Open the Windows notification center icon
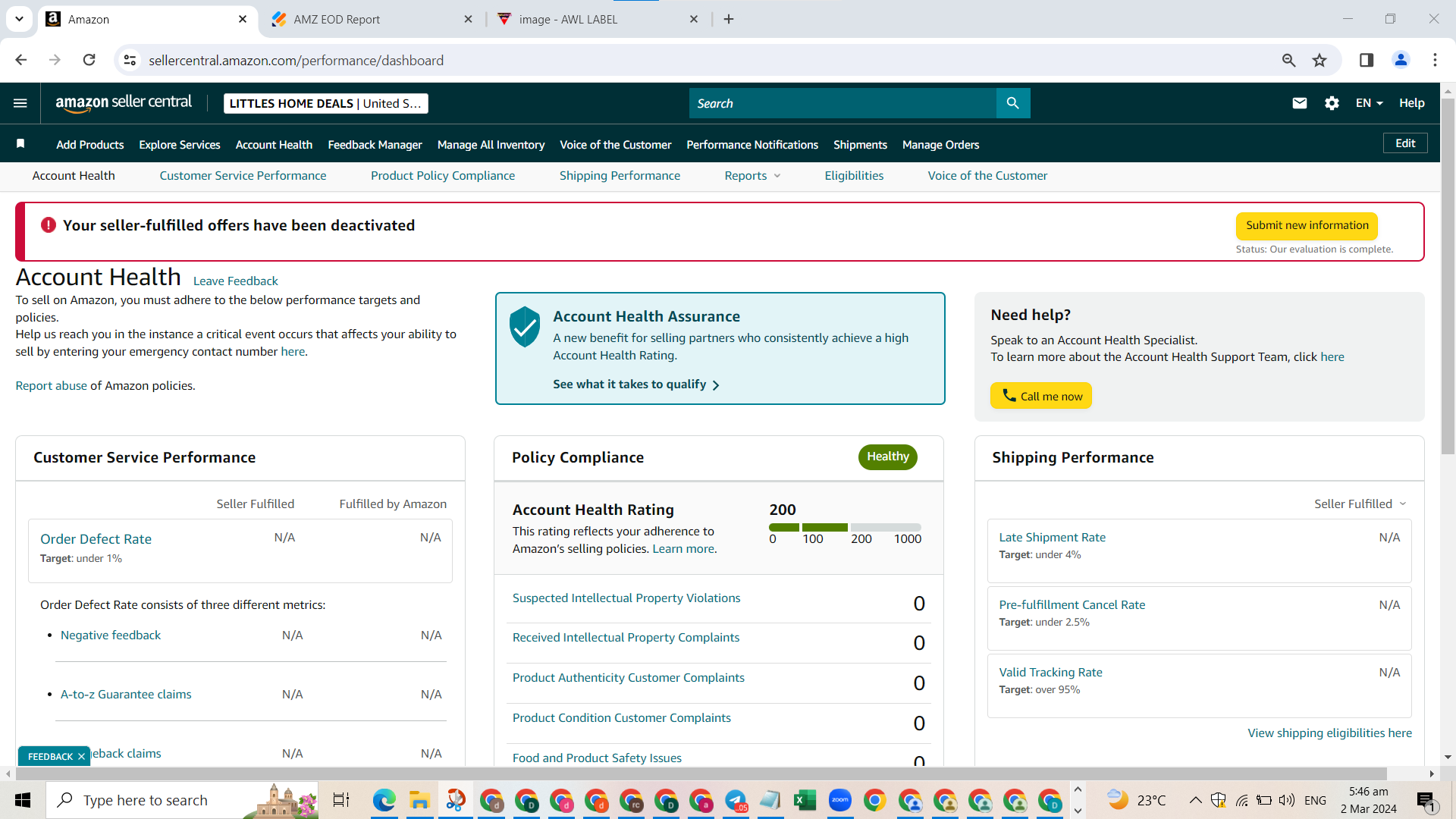 pyautogui.click(x=1426, y=800)
